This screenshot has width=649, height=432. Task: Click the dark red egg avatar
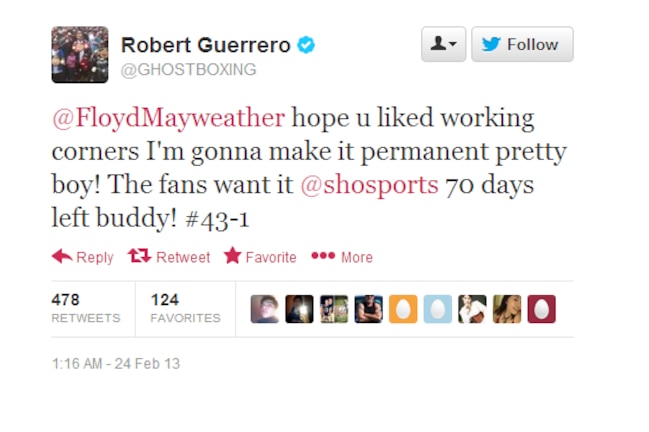point(541,309)
